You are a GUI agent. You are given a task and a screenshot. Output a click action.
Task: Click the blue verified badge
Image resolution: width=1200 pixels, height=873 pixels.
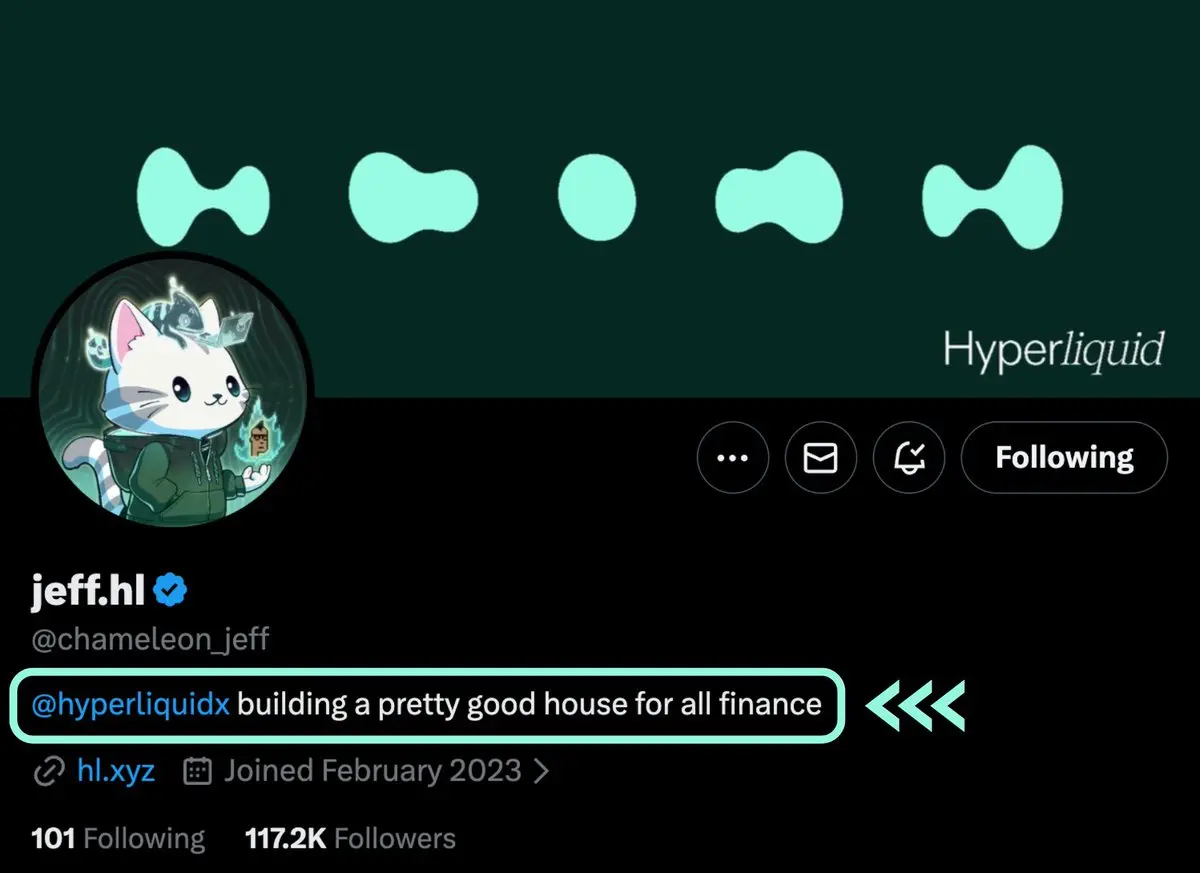pyautogui.click(x=172, y=592)
